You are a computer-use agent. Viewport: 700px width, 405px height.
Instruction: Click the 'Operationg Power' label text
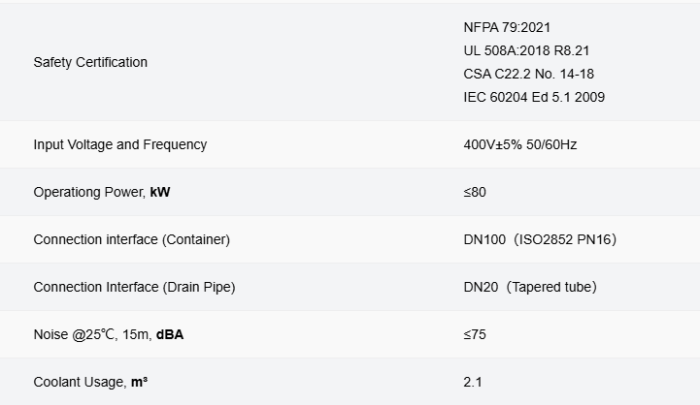(89, 192)
